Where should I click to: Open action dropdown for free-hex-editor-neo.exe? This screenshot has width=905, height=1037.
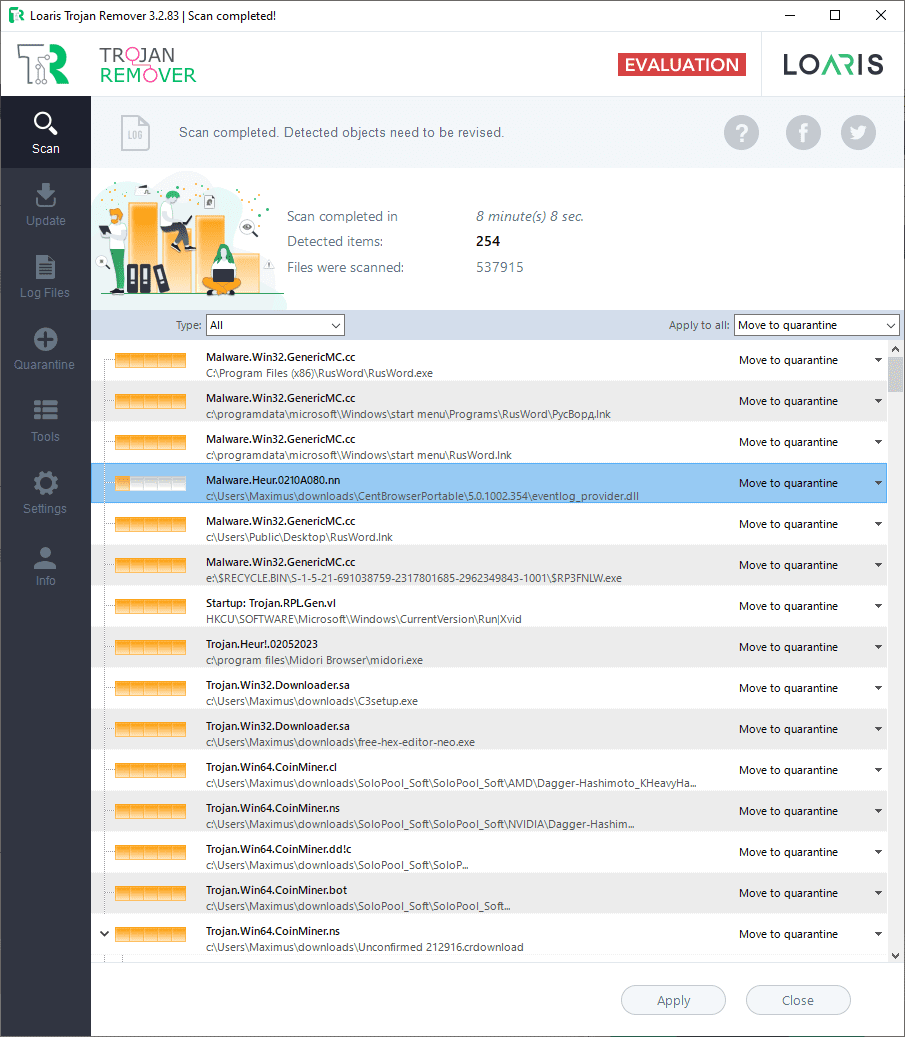(878, 729)
